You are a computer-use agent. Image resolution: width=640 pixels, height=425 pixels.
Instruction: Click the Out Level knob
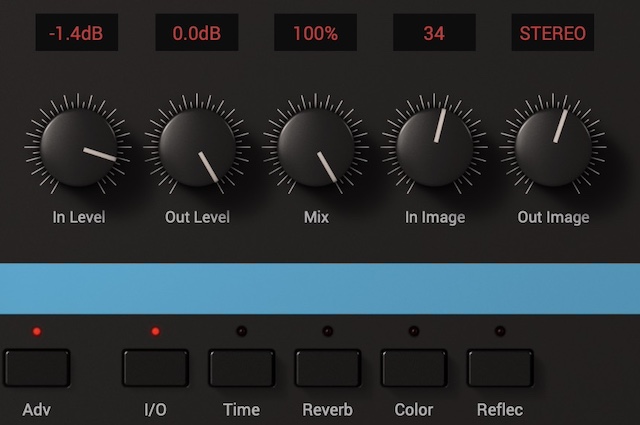(196, 148)
